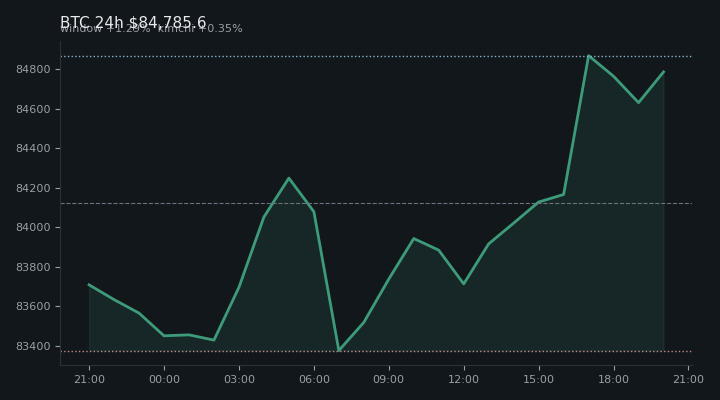Click the 84000 price axis label
The image size is (720, 400).
click(x=33, y=227)
